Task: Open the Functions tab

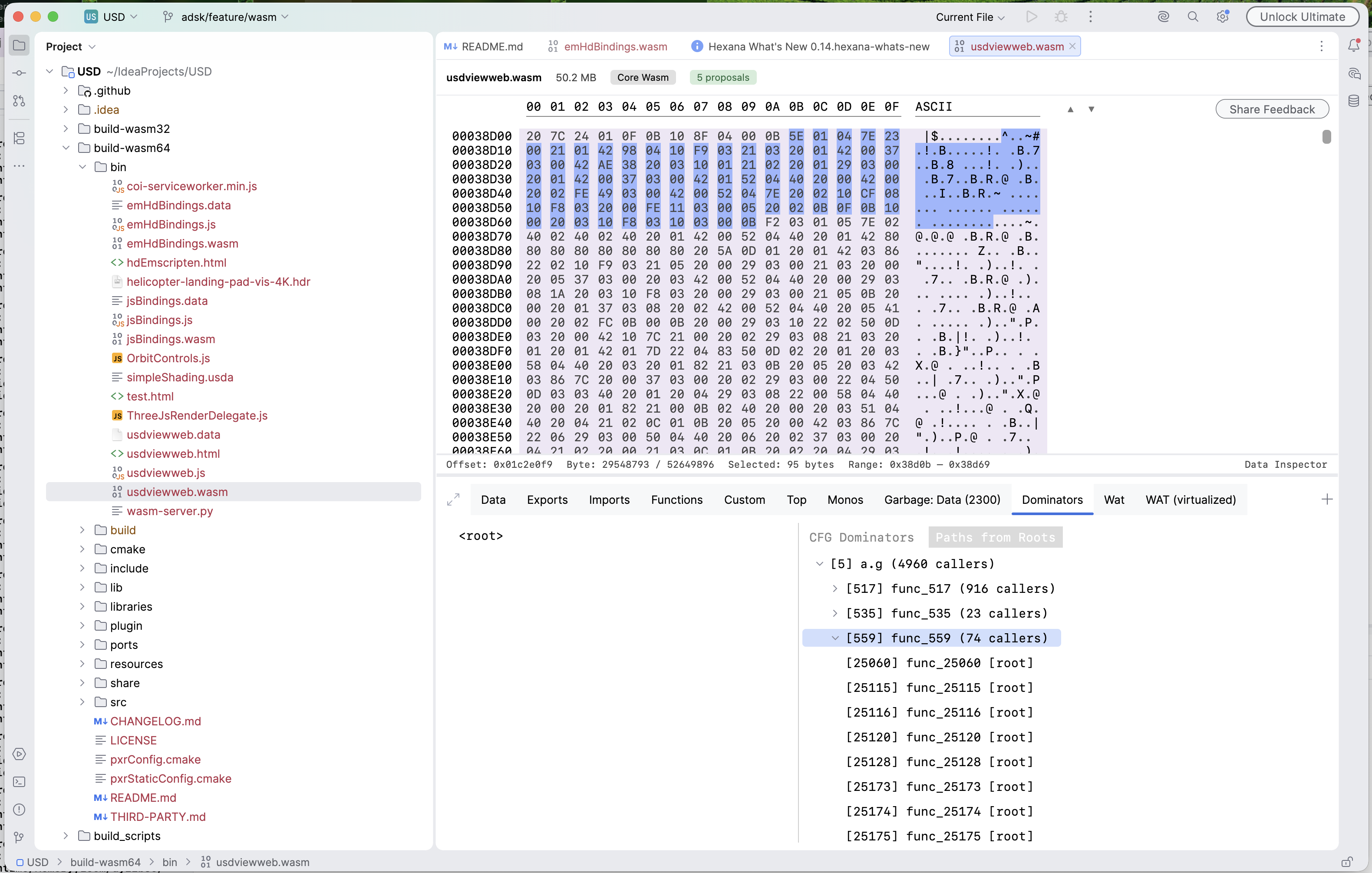Action: click(677, 500)
